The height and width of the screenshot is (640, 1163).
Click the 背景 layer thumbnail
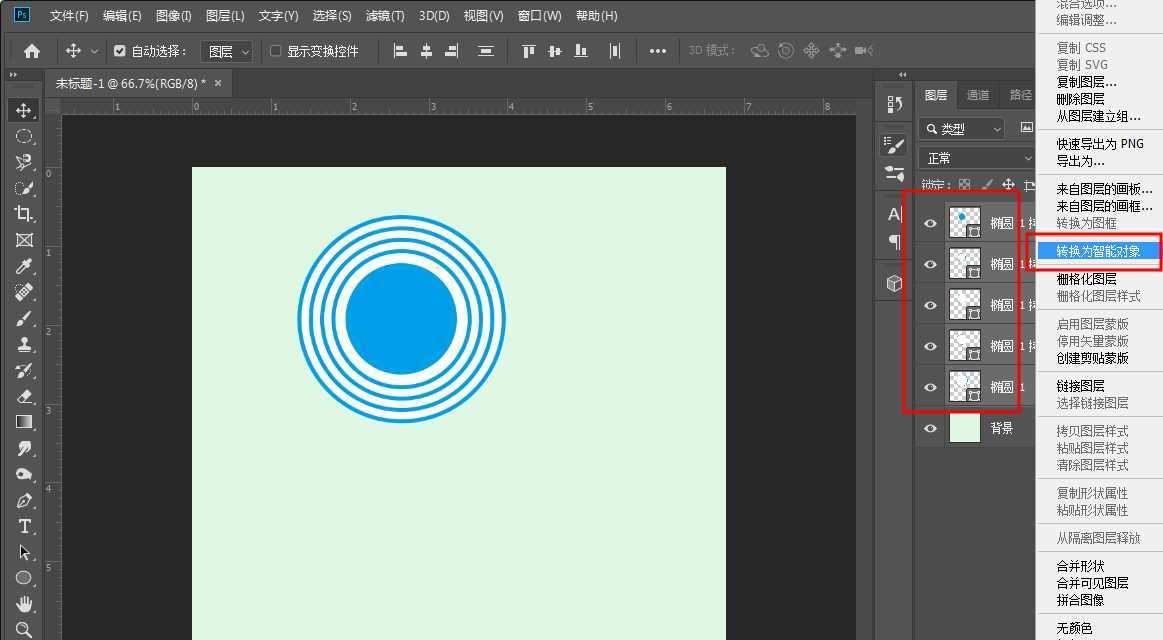[964, 428]
